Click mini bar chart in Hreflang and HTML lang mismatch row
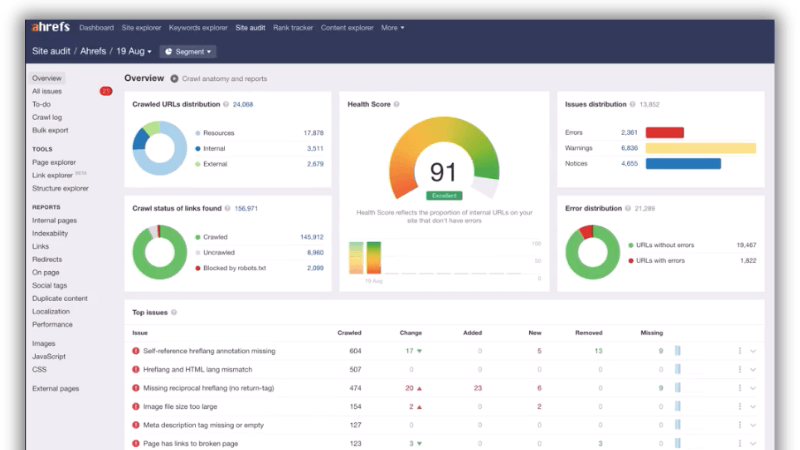800x450 pixels. coord(678,369)
